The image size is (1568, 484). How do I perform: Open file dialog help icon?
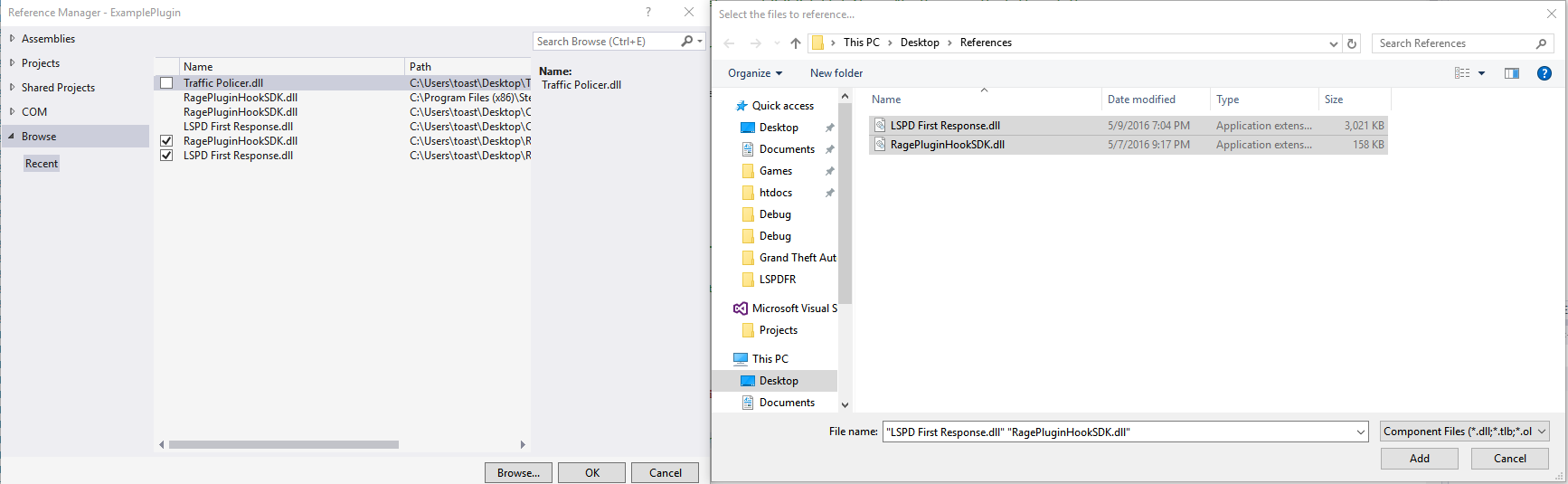pyautogui.click(x=1544, y=73)
